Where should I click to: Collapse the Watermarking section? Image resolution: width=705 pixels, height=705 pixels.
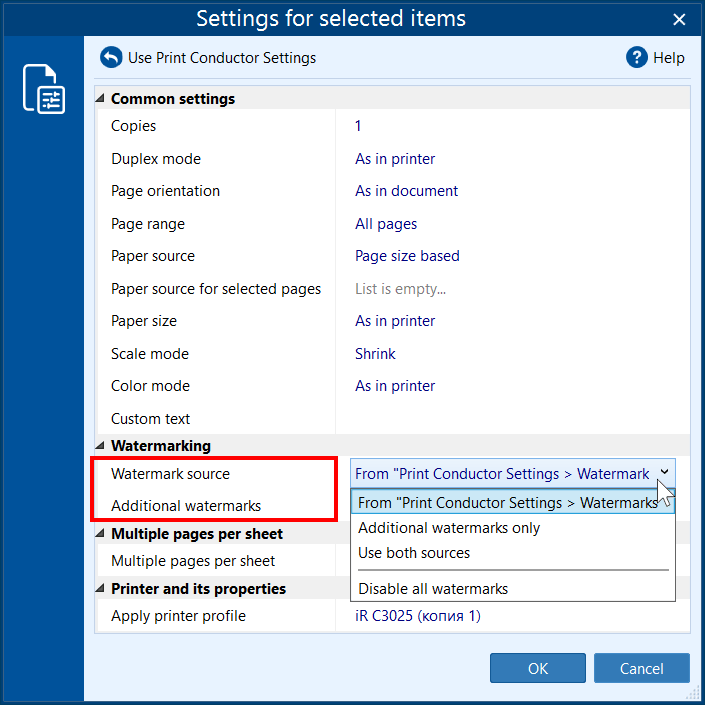(100, 446)
